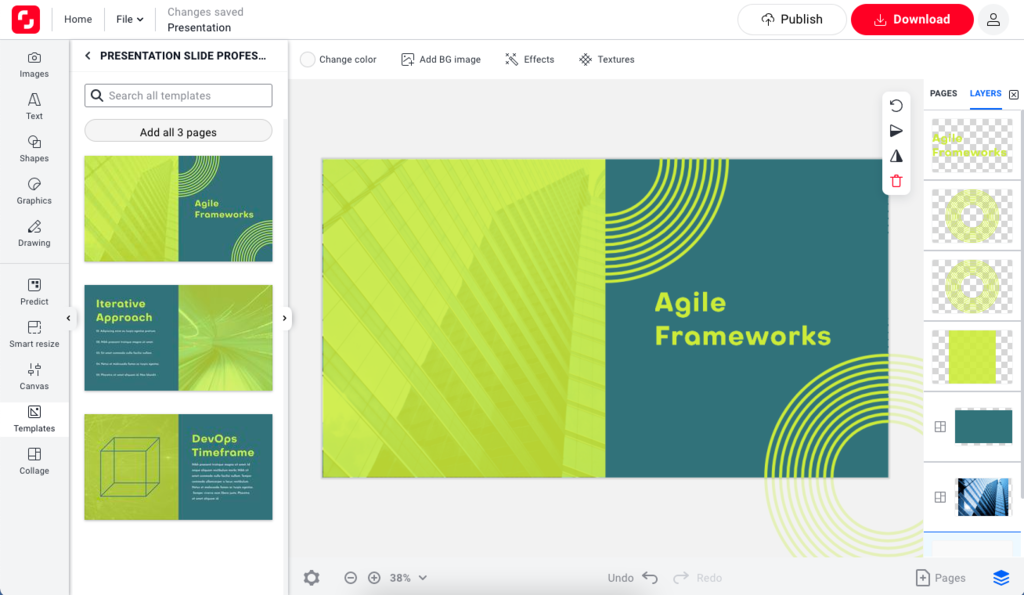Image resolution: width=1024 pixels, height=595 pixels.
Task: Collapse the templates side panel
Action: (68, 318)
